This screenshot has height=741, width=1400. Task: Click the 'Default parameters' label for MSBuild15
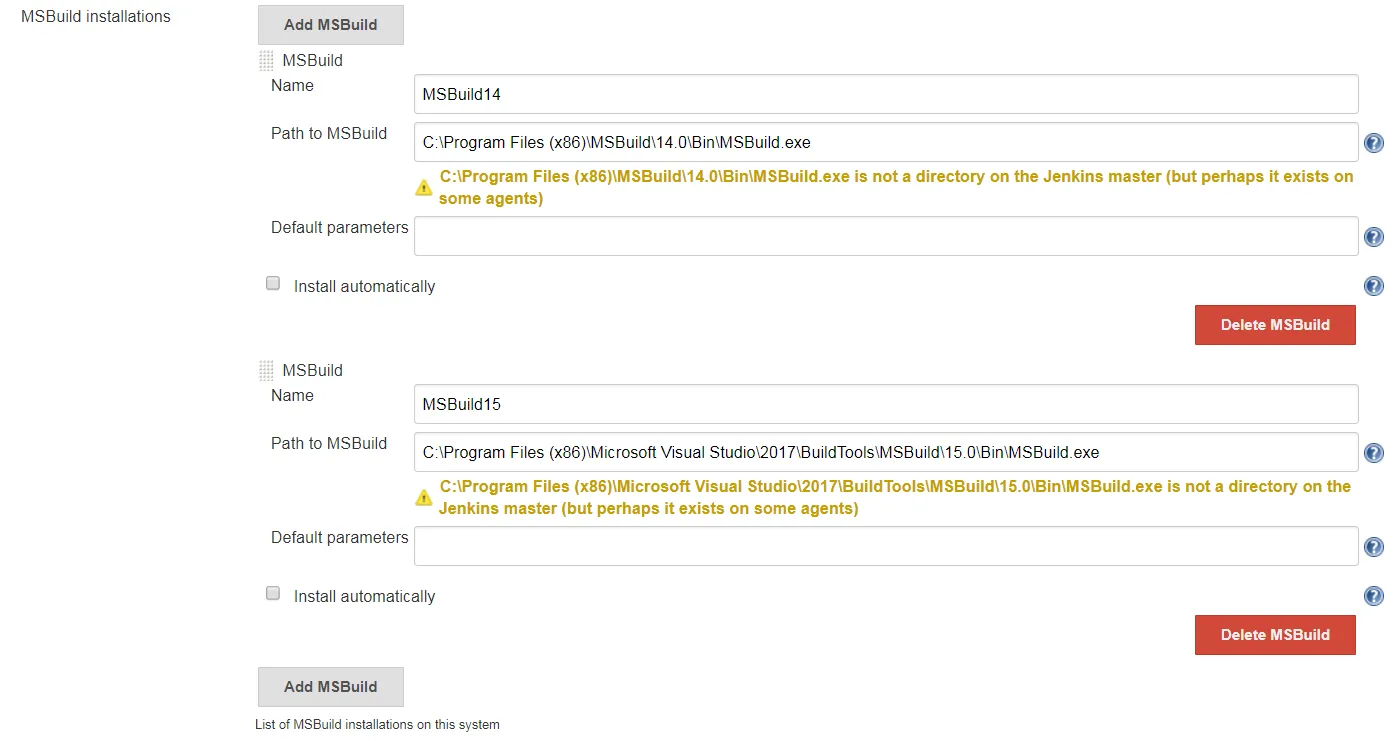point(340,538)
